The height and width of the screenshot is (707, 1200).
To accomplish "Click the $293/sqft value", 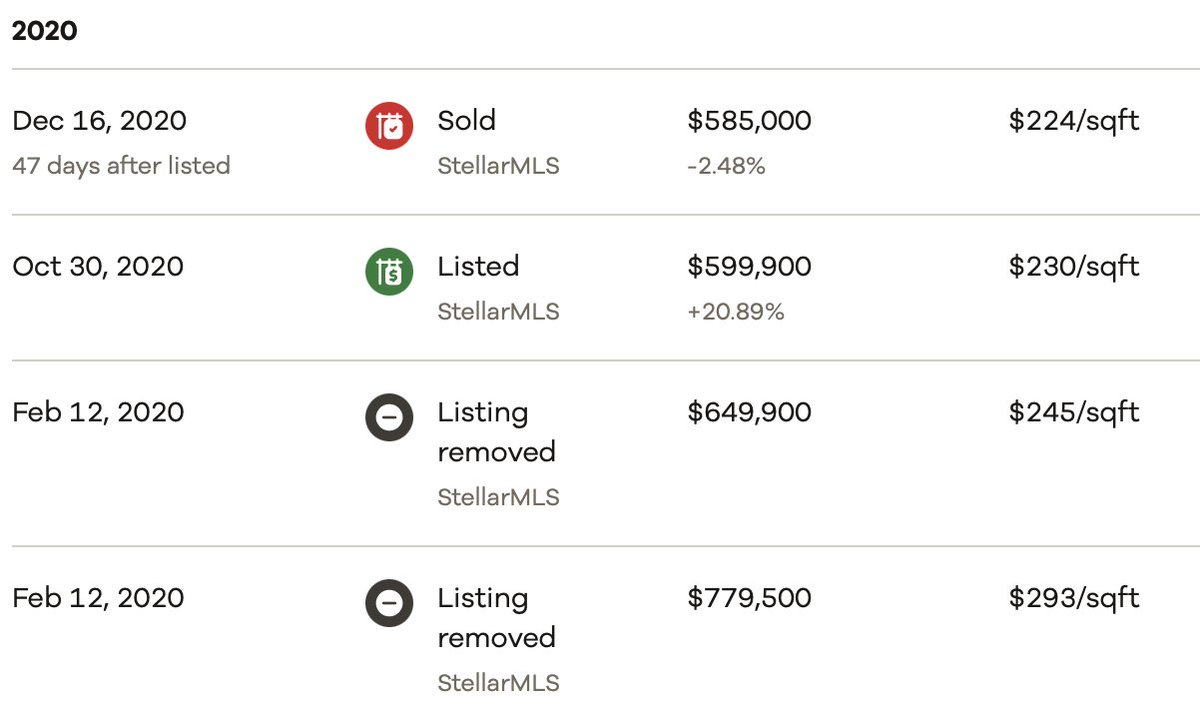I will pos(1074,600).
